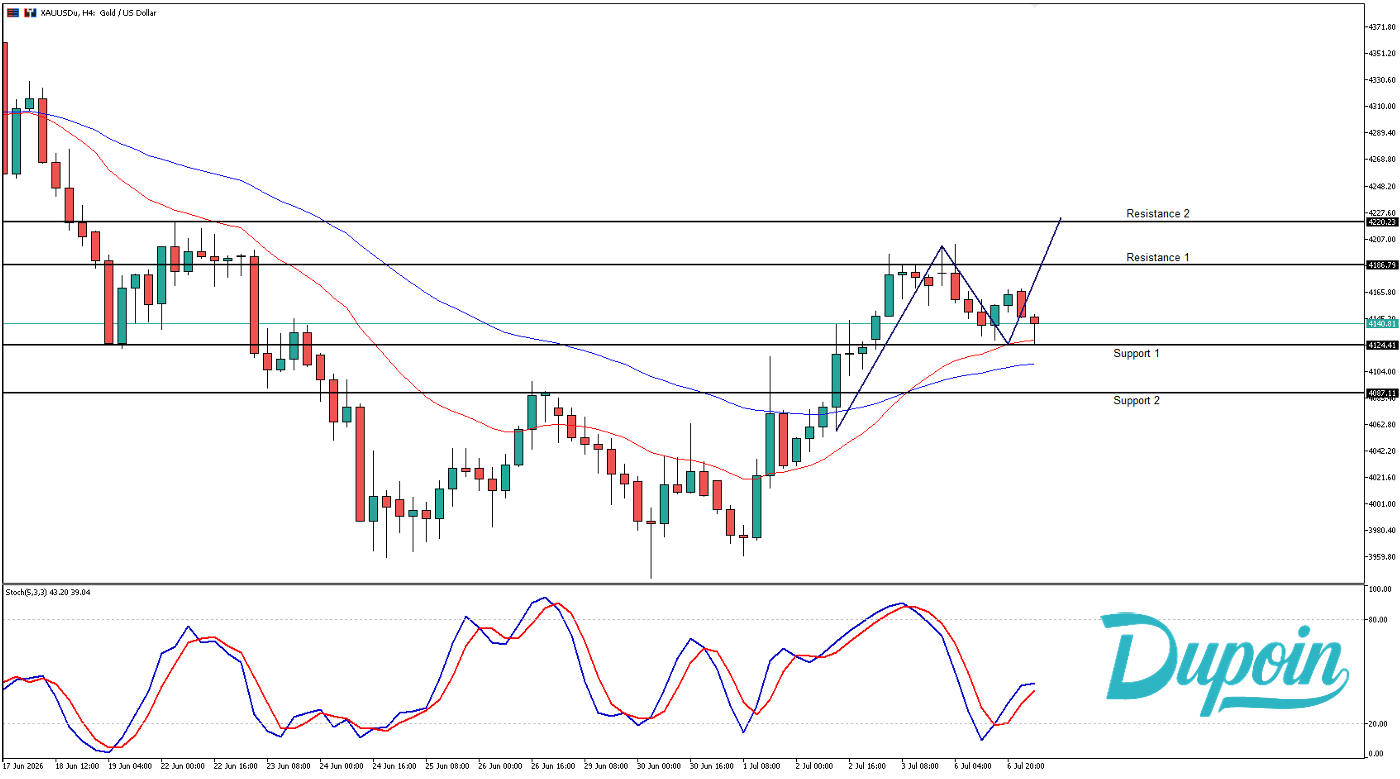Click the 'Support 2' line label
Image resolution: width=1400 pixels, height=779 pixels.
tap(1137, 401)
